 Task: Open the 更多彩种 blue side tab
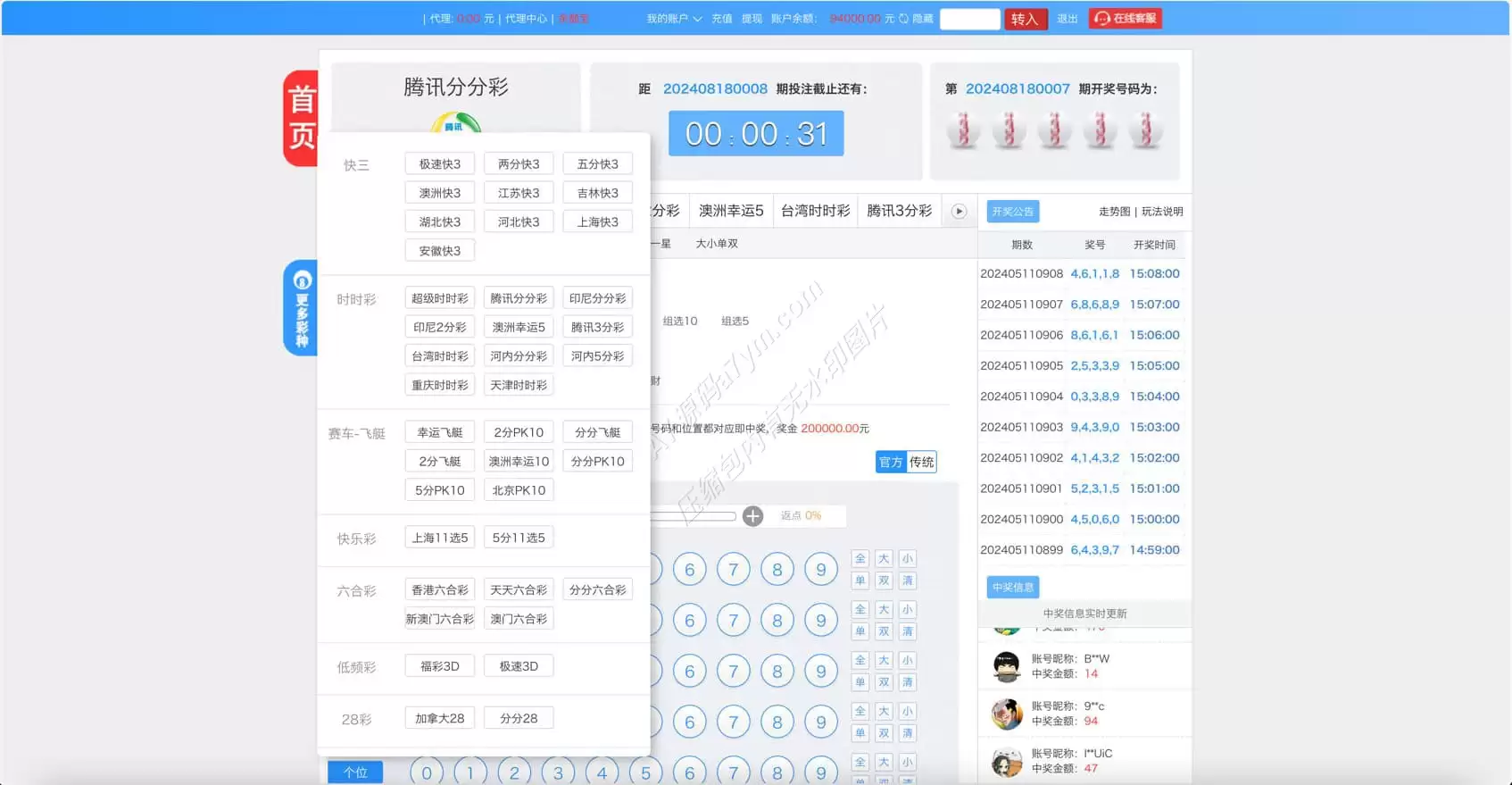[x=301, y=308]
